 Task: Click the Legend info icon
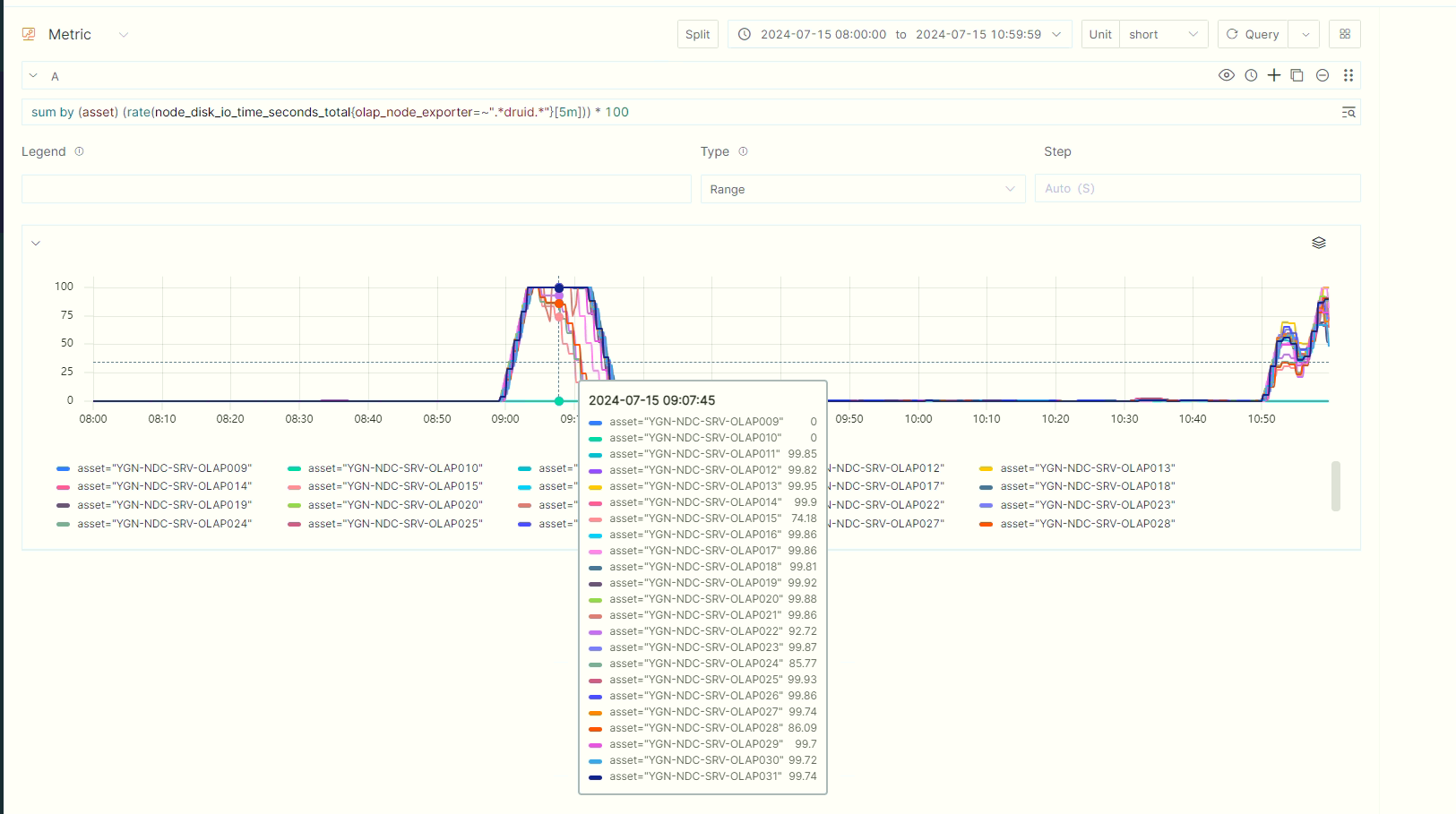79,151
